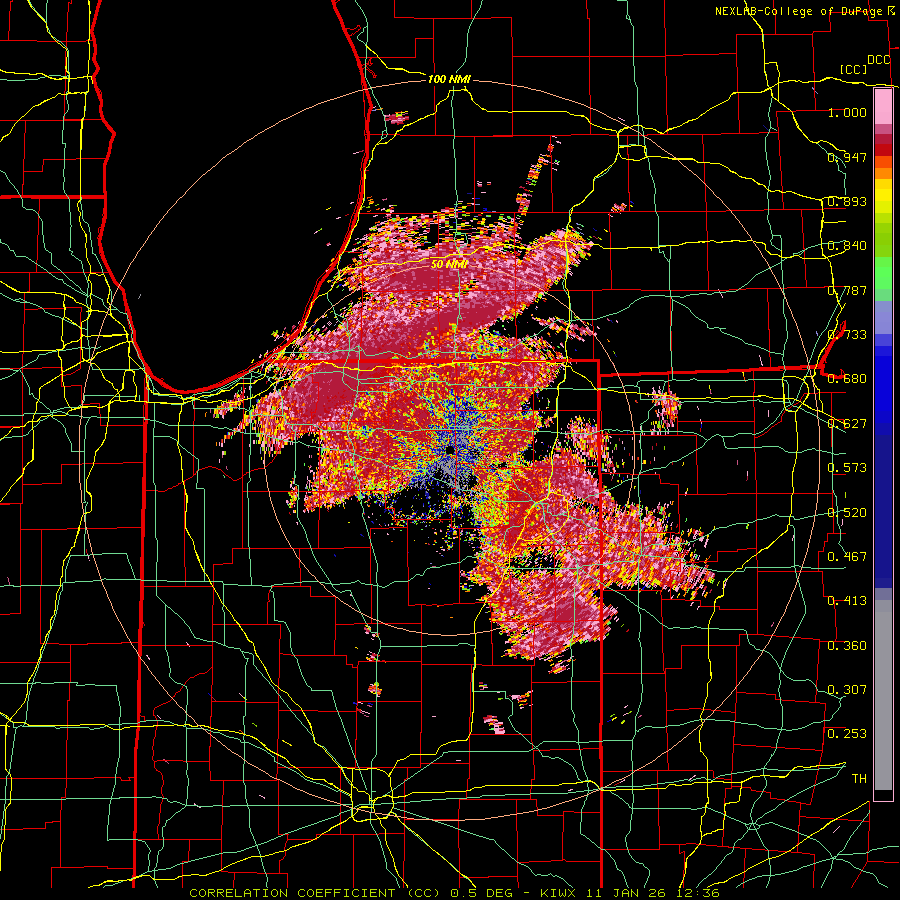Click the 0.893 scale value
Image resolution: width=900 pixels, height=900 pixels.
point(847,201)
